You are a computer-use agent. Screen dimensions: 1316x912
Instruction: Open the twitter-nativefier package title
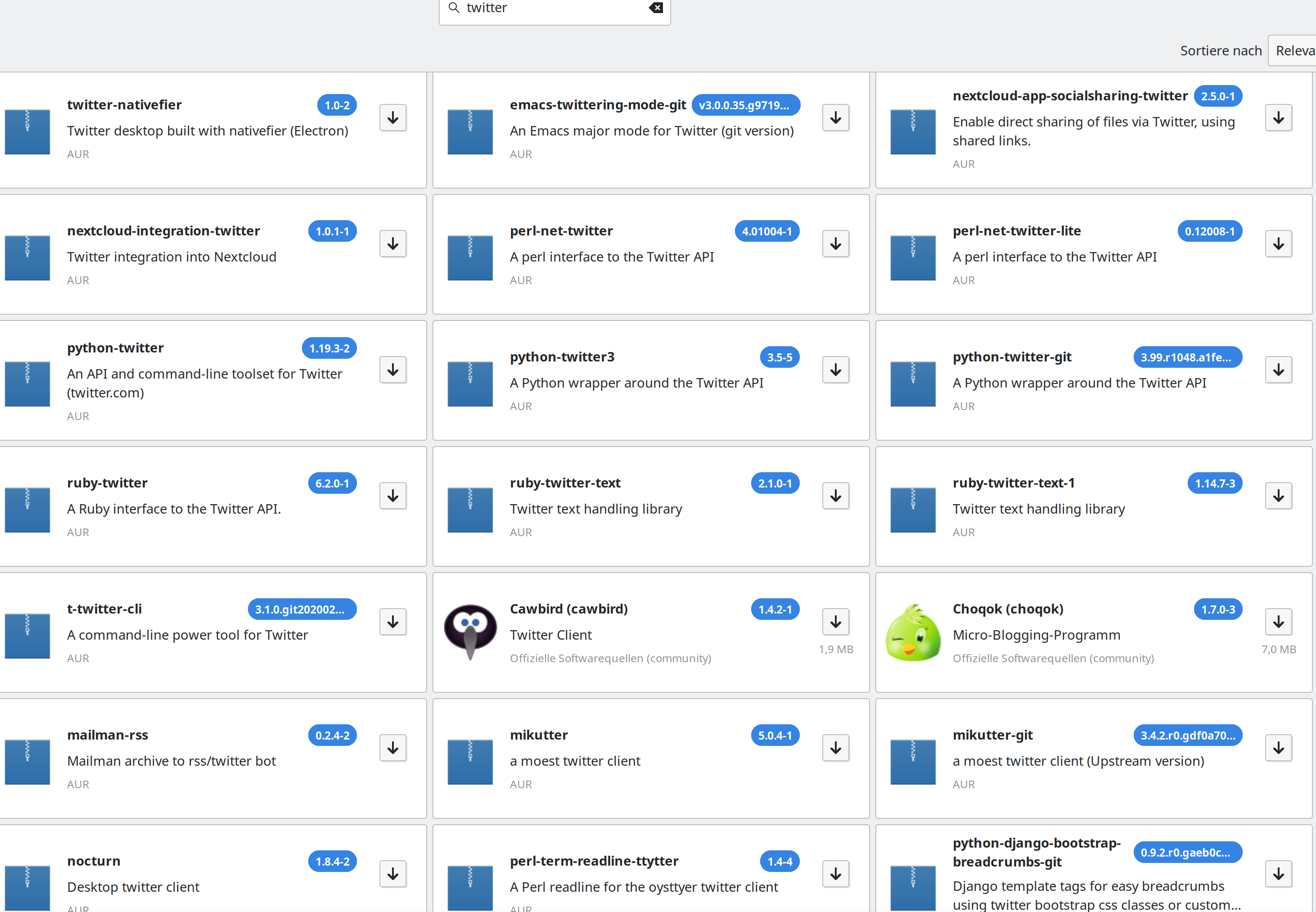point(125,104)
